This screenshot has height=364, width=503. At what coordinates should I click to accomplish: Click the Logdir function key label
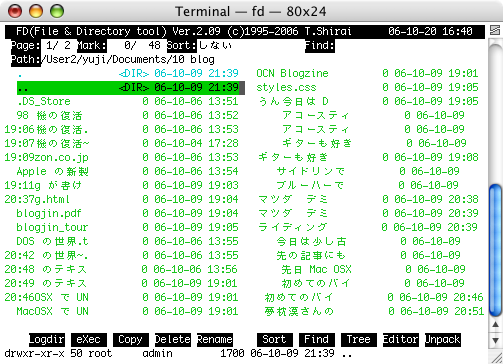click(47, 340)
